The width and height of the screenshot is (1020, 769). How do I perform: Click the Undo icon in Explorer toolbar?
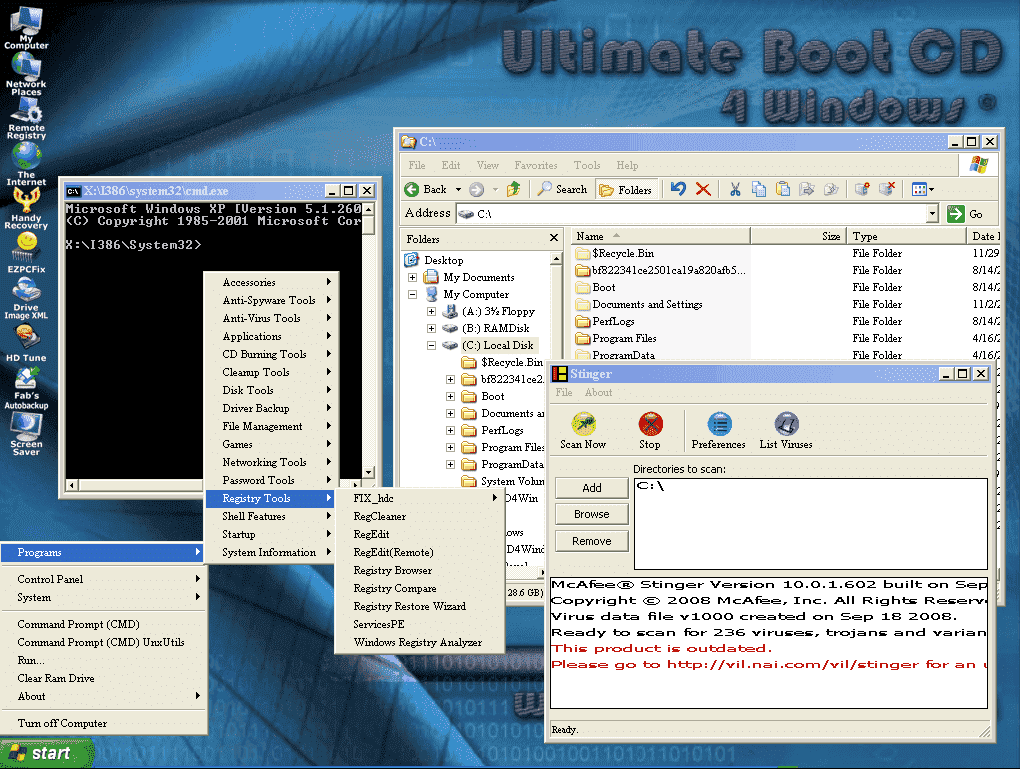678,189
